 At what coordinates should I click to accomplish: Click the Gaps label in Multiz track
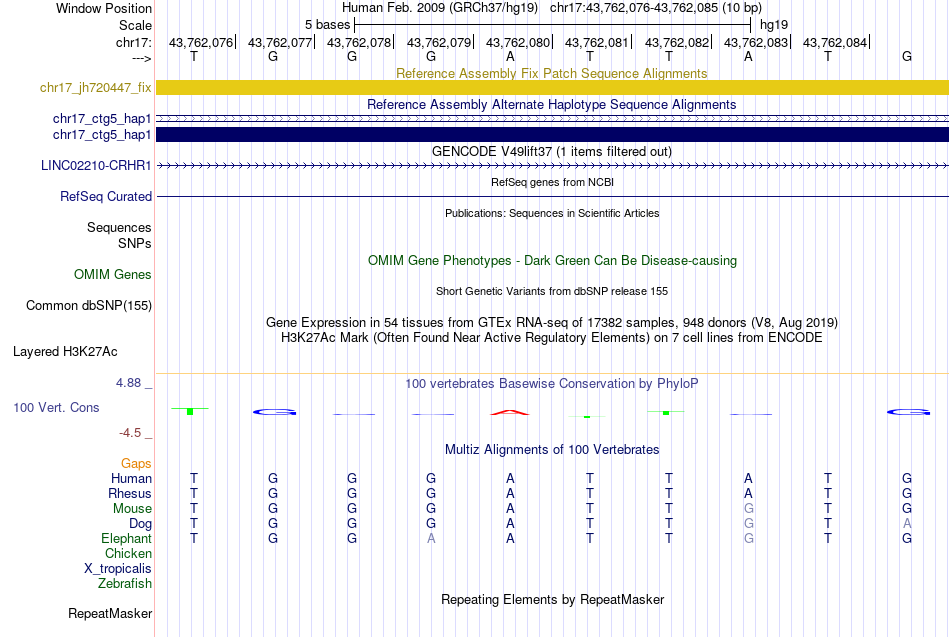click(136, 464)
